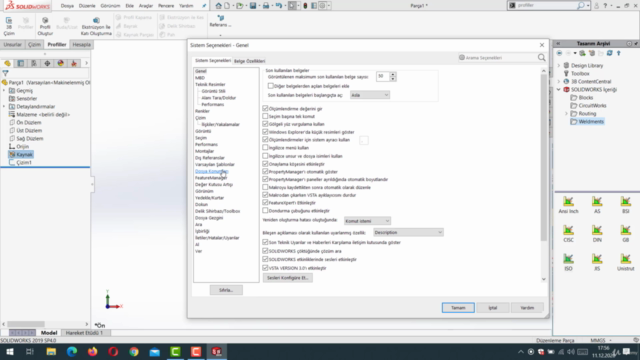Open ConfigurationManager tab icon
This screenshot has width=640, height=360.
(34, 63)
